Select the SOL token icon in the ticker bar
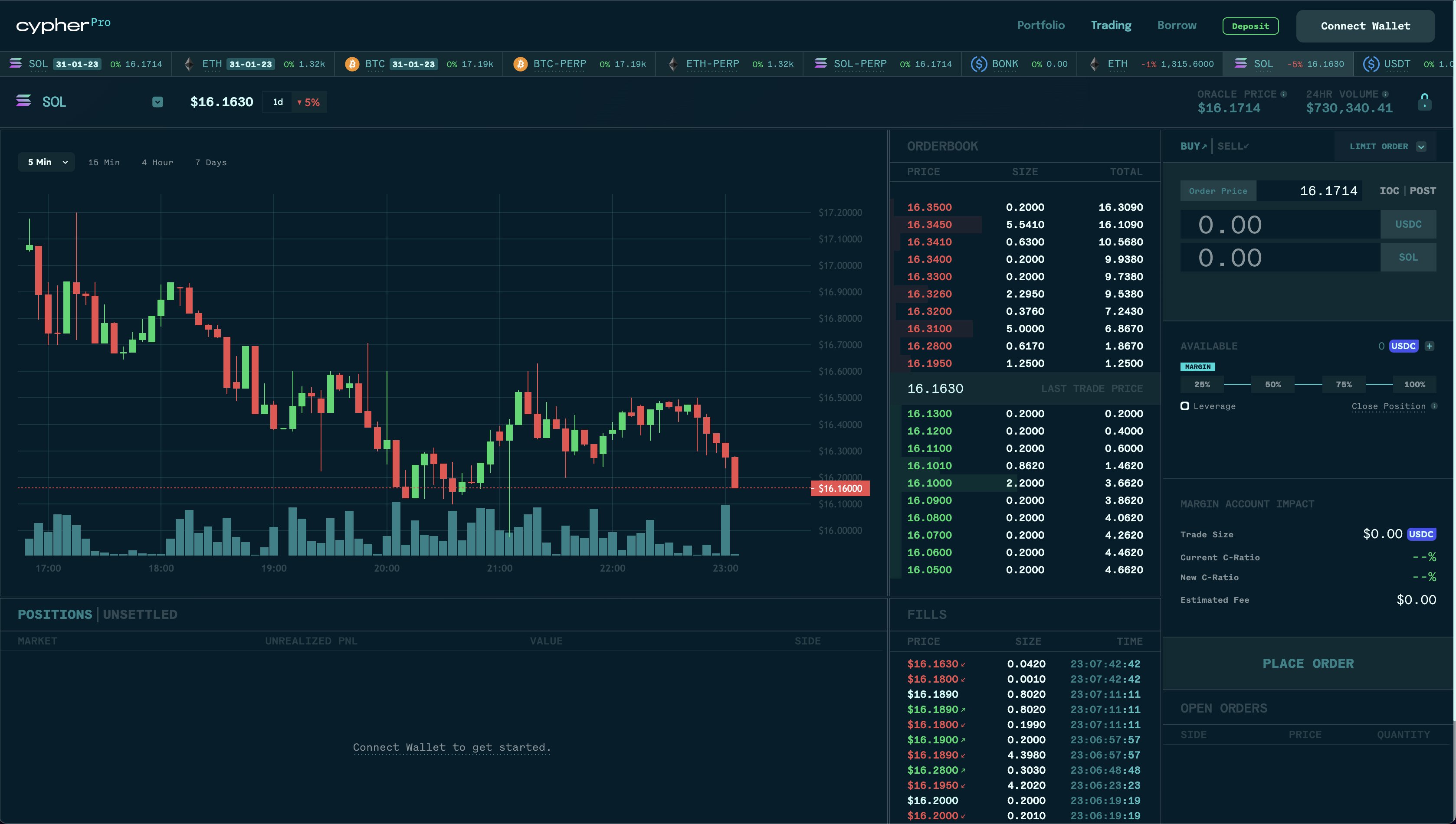Image resolution: width=1456 pixels, height=824 pixels. click(16, 63)
